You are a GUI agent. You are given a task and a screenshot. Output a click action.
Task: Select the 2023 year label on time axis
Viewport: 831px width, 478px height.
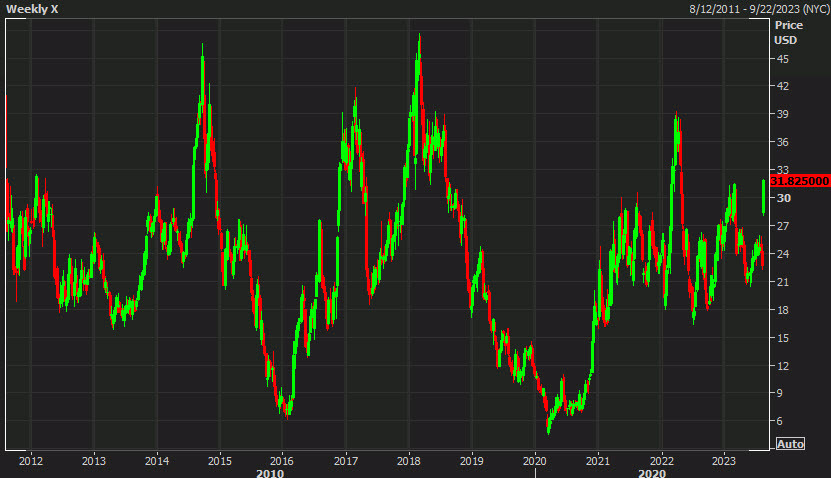point(724,461)
